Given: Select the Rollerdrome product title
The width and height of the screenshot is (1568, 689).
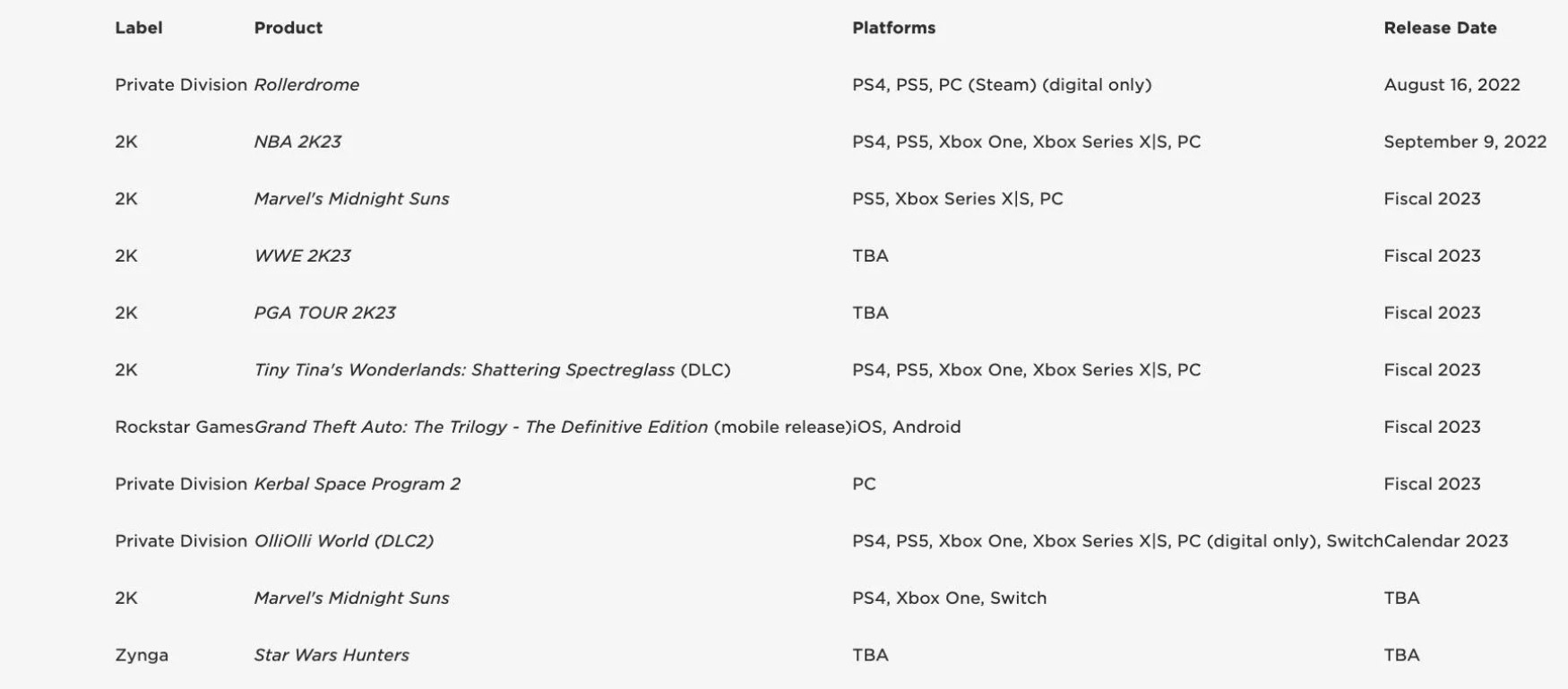Looking at the screenshot, I should coord(306,85).
